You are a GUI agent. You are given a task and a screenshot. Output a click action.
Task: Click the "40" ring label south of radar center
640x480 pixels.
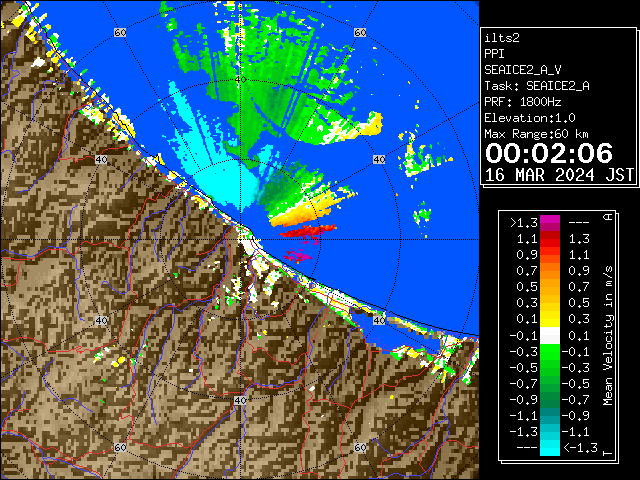240,400
